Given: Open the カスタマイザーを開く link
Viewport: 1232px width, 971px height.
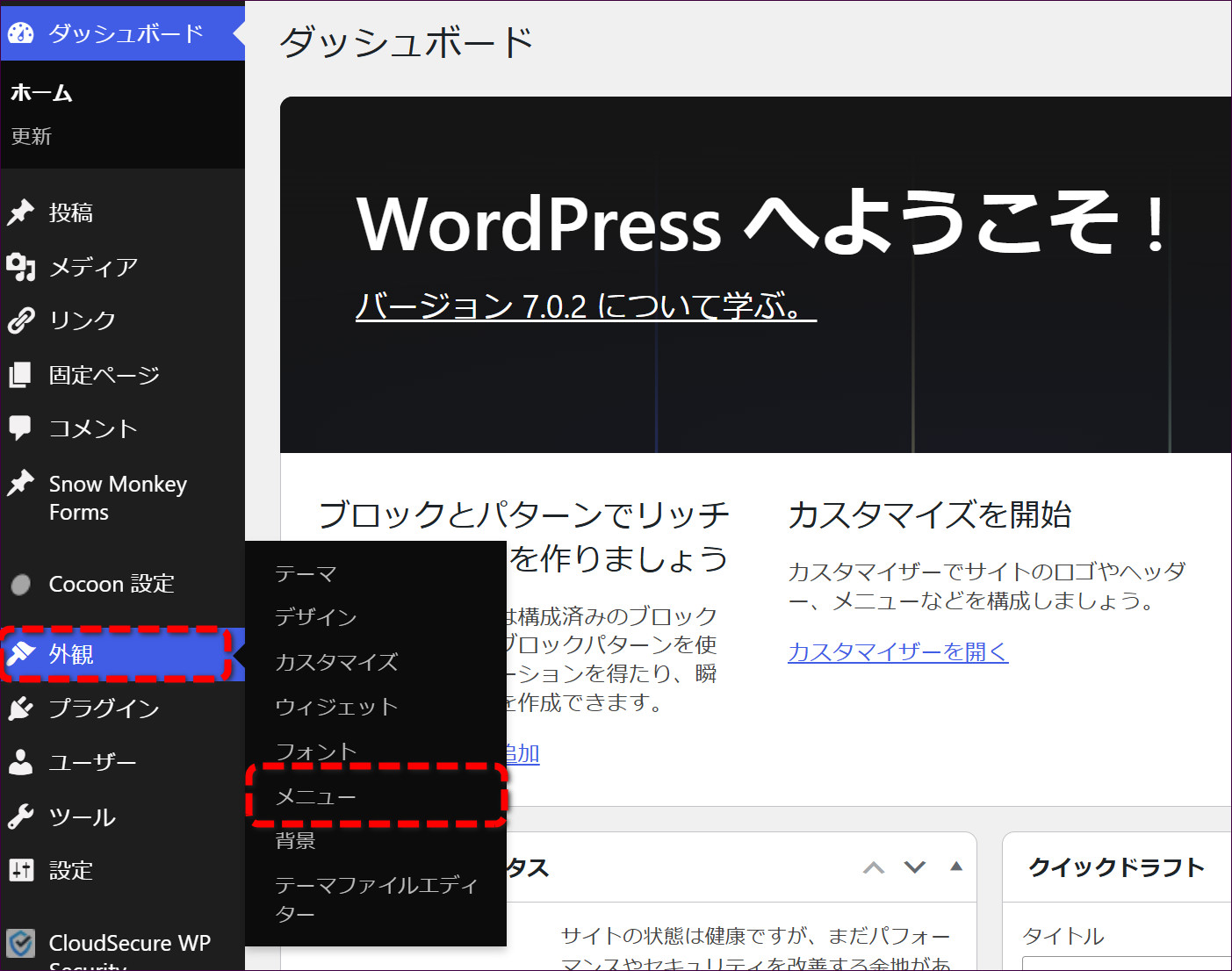Looking at the screenshot, I should (897, 651).
